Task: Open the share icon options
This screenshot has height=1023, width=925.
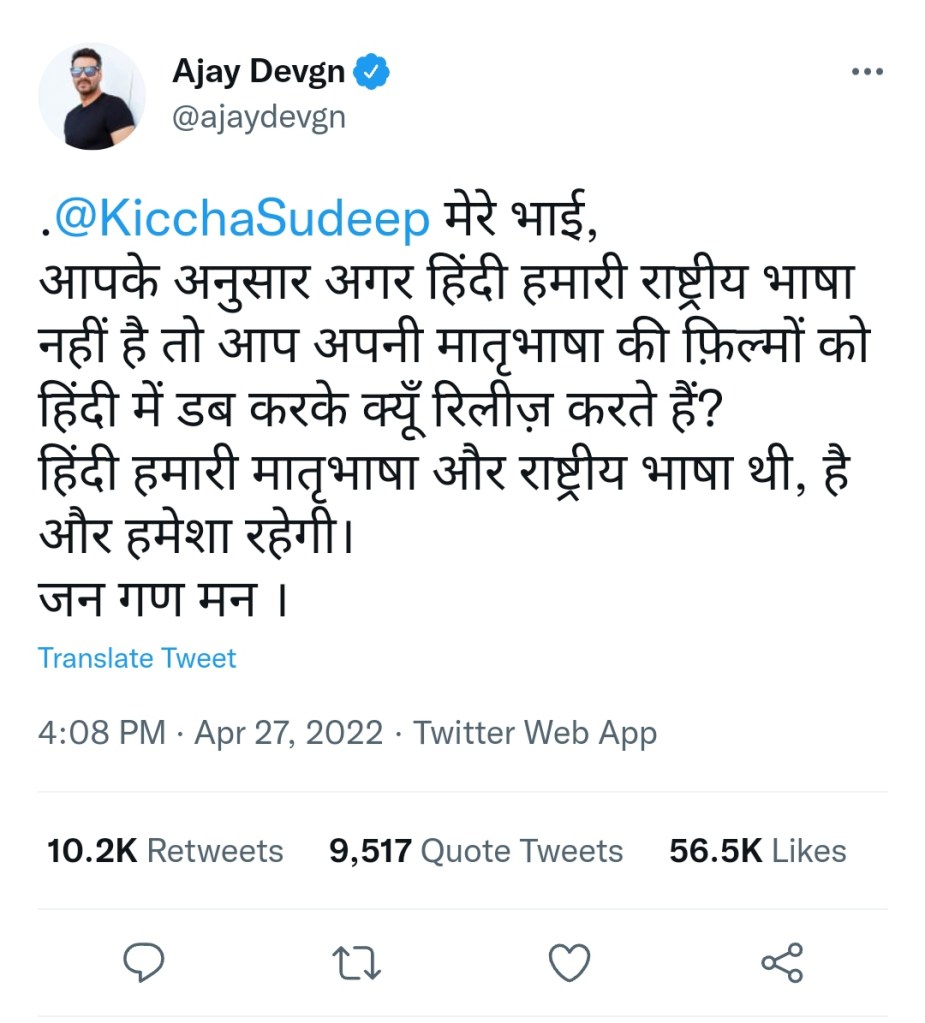Action: 780,962
